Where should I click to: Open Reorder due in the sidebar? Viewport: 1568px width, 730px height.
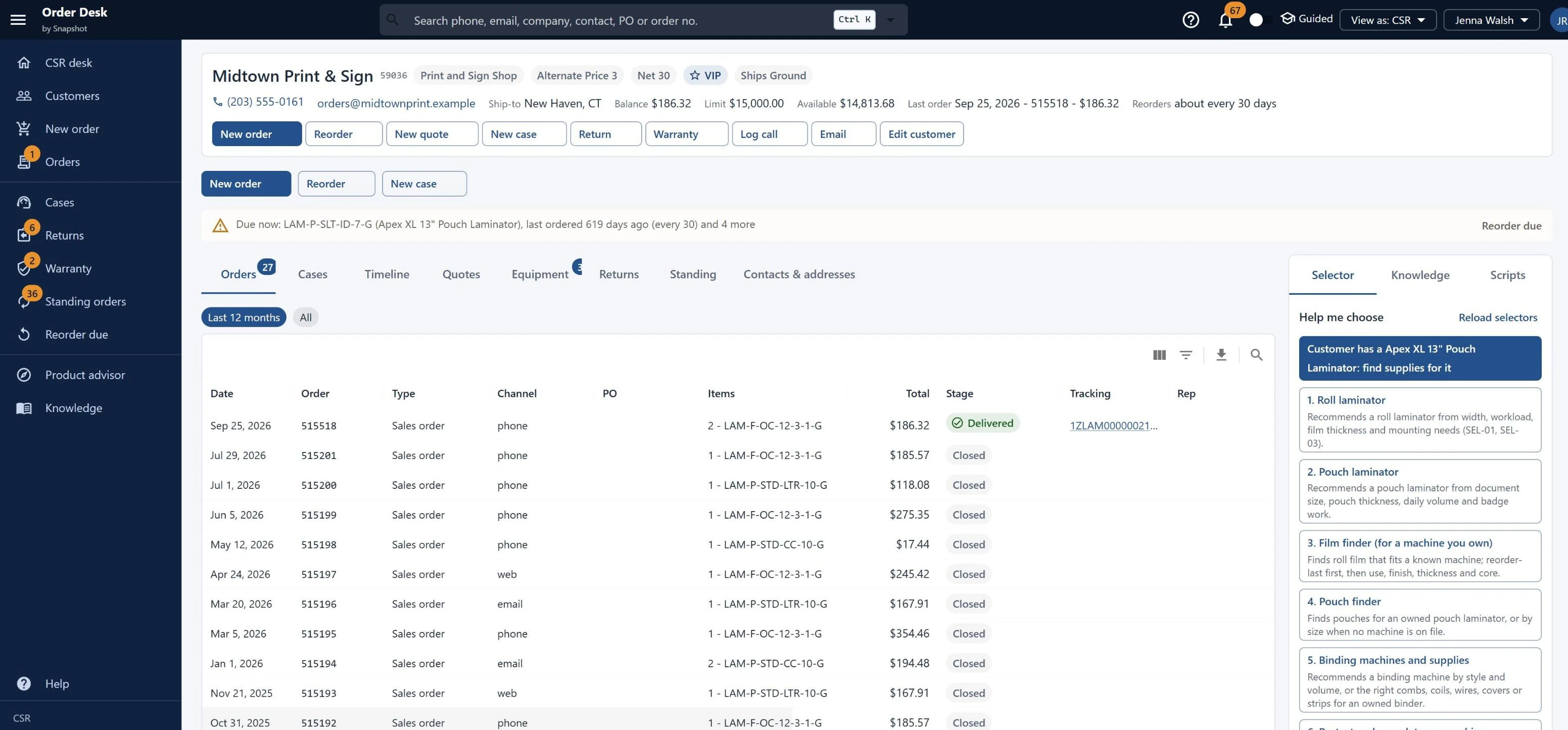[x=90, y=334]
